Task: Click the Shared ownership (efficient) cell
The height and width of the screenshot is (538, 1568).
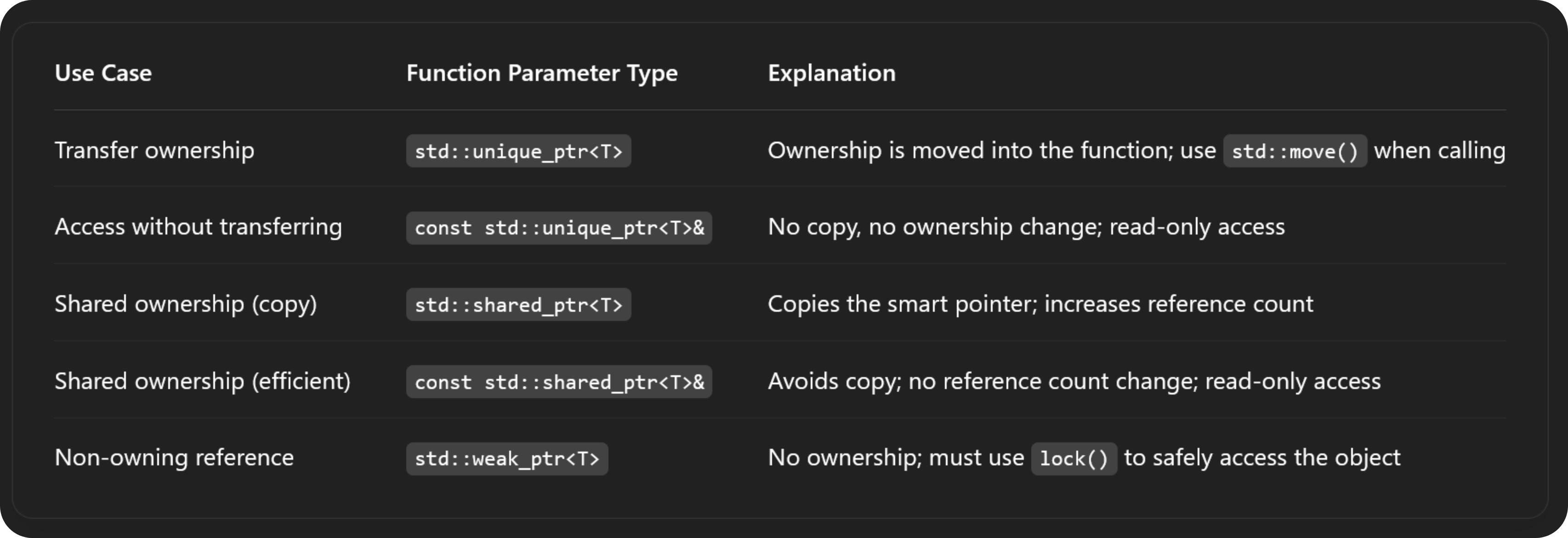Action: (x=203, y=381)
